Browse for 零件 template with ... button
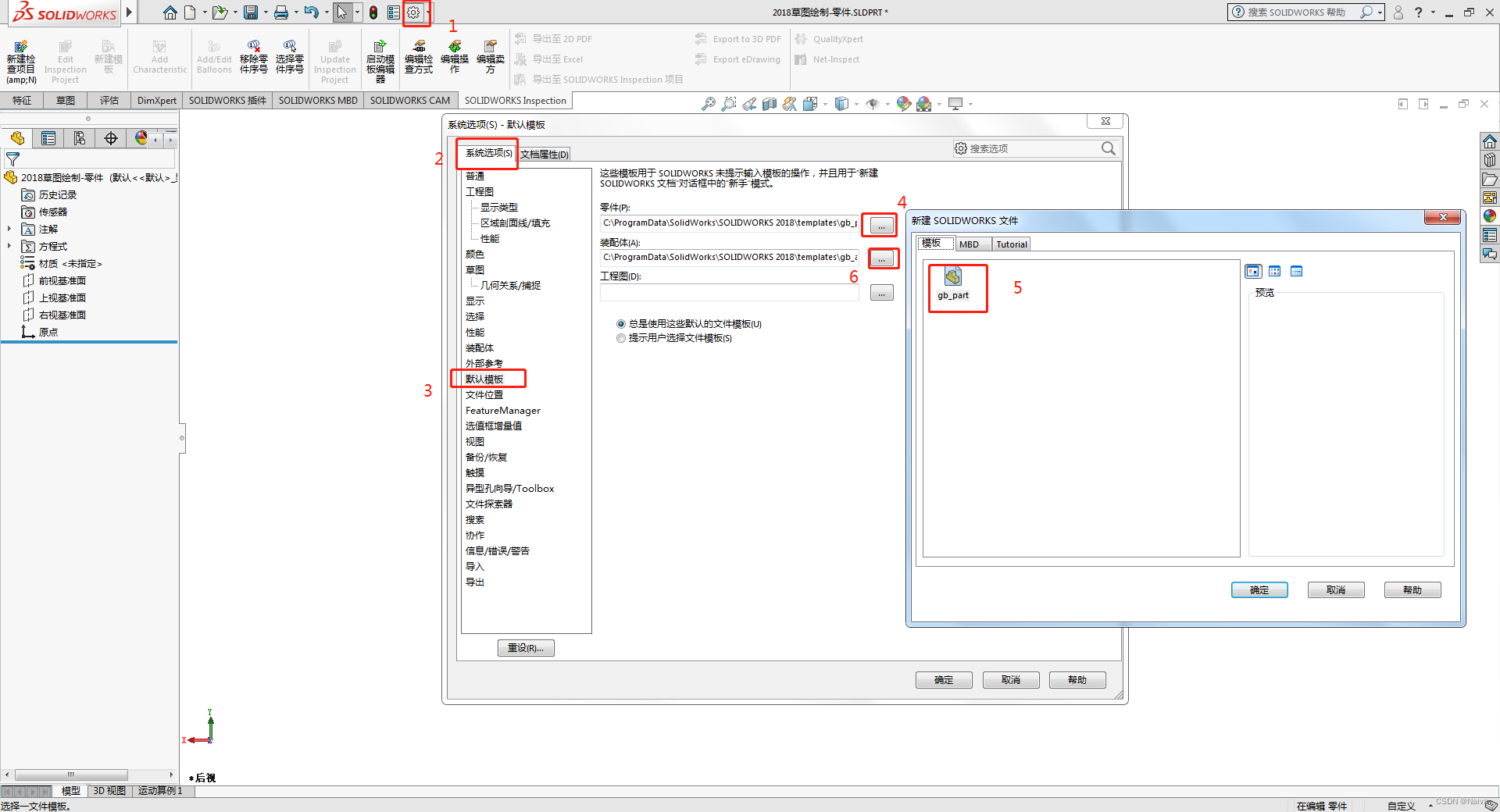The width and height of the screenshot is (1500, 812). 881,226
